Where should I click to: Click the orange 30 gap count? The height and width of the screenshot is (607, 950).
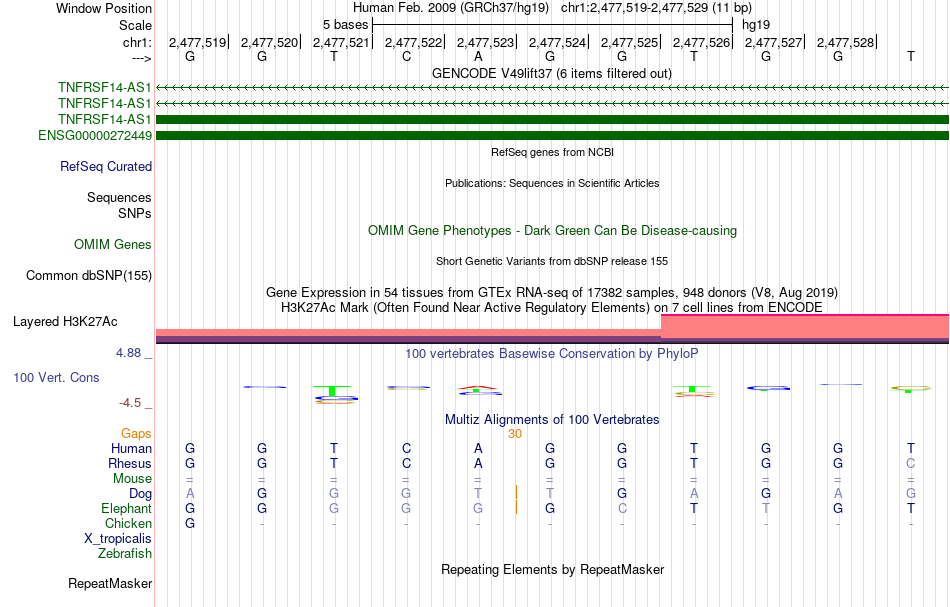(x=515, y=434)
